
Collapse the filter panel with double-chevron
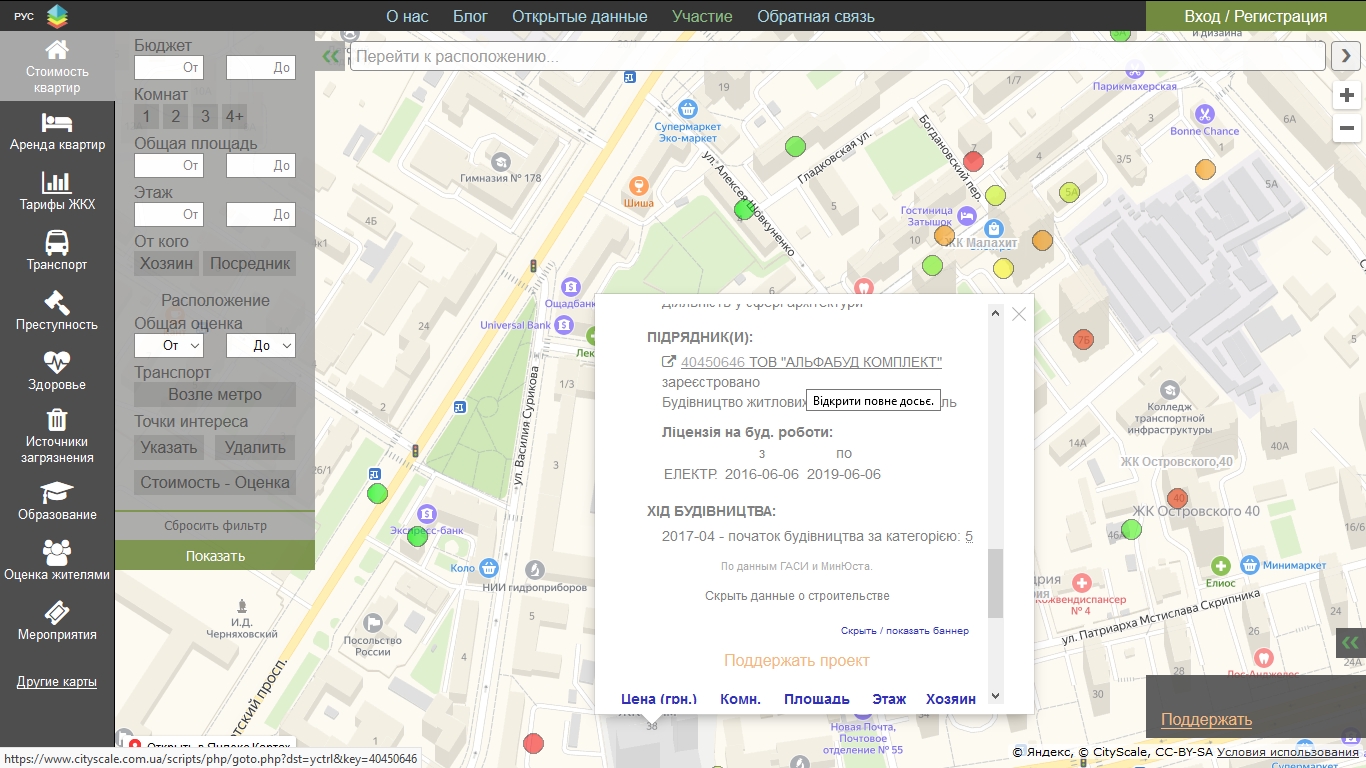click(x=331, y=57)
